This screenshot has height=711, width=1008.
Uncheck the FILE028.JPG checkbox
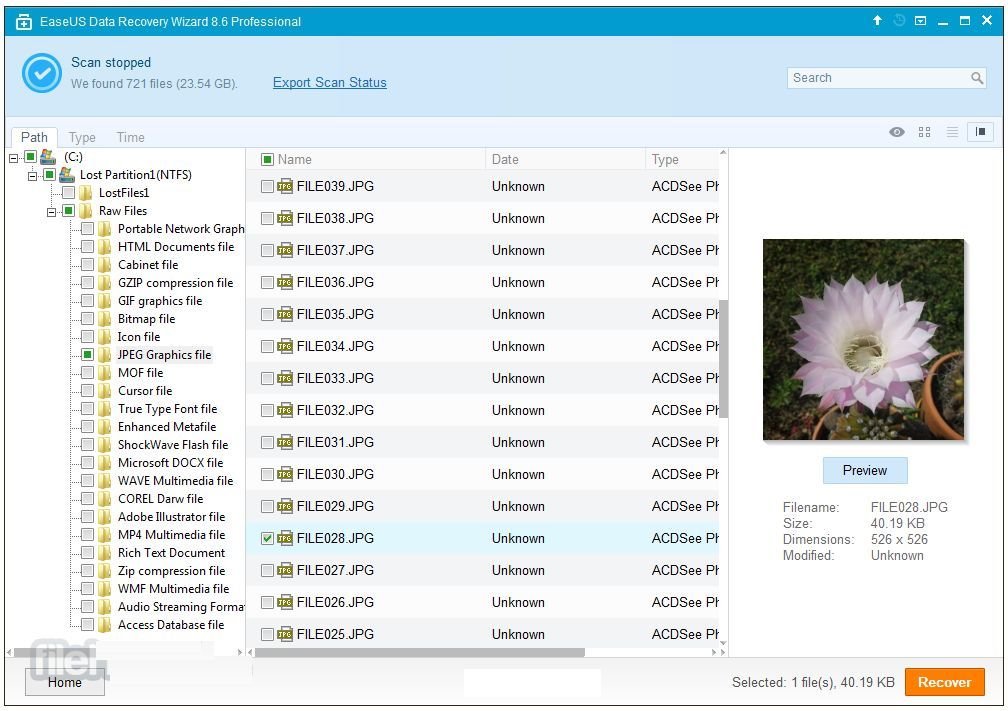[x=267, y=538]
